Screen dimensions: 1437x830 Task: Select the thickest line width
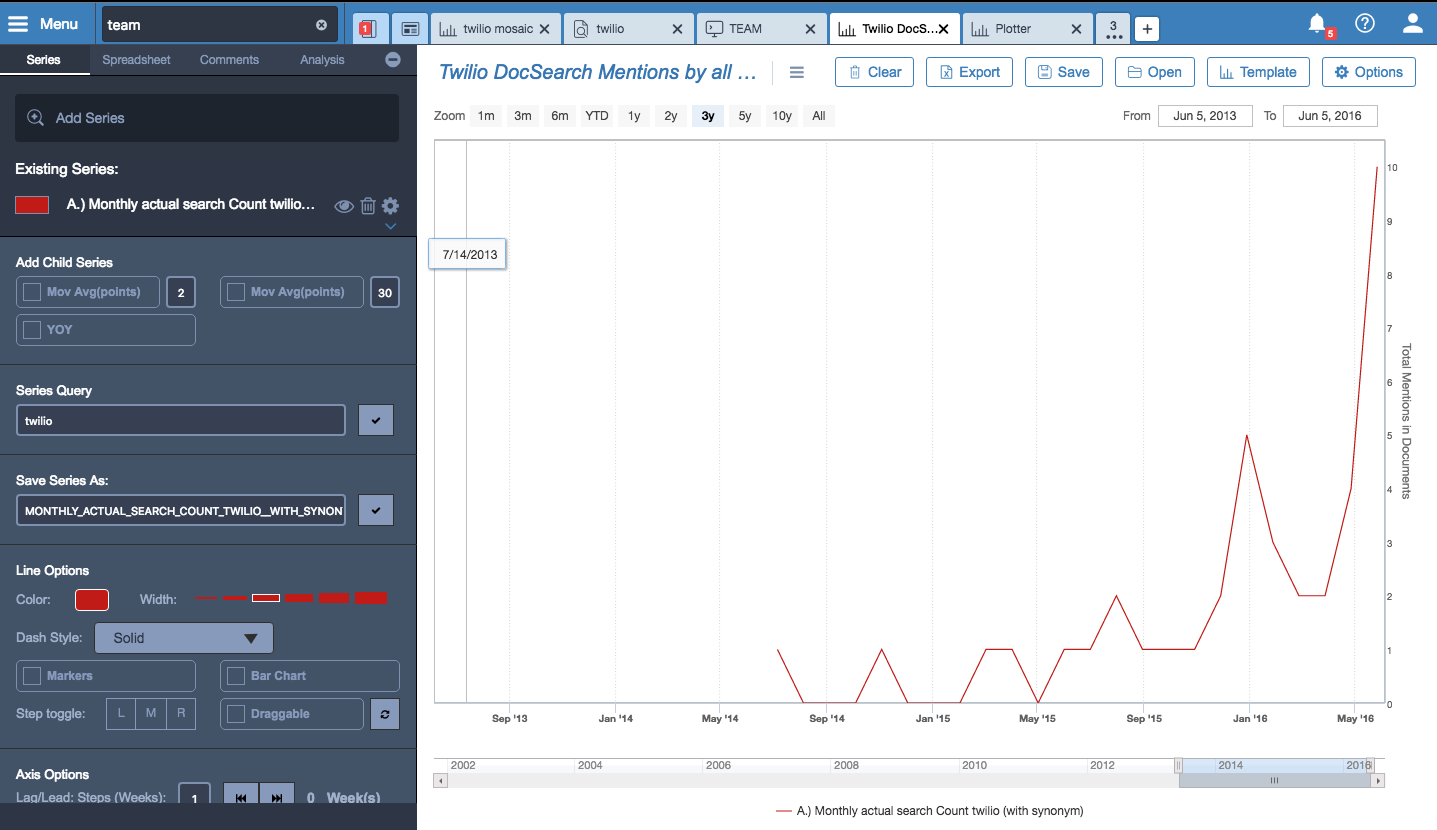tap(371, 598)
